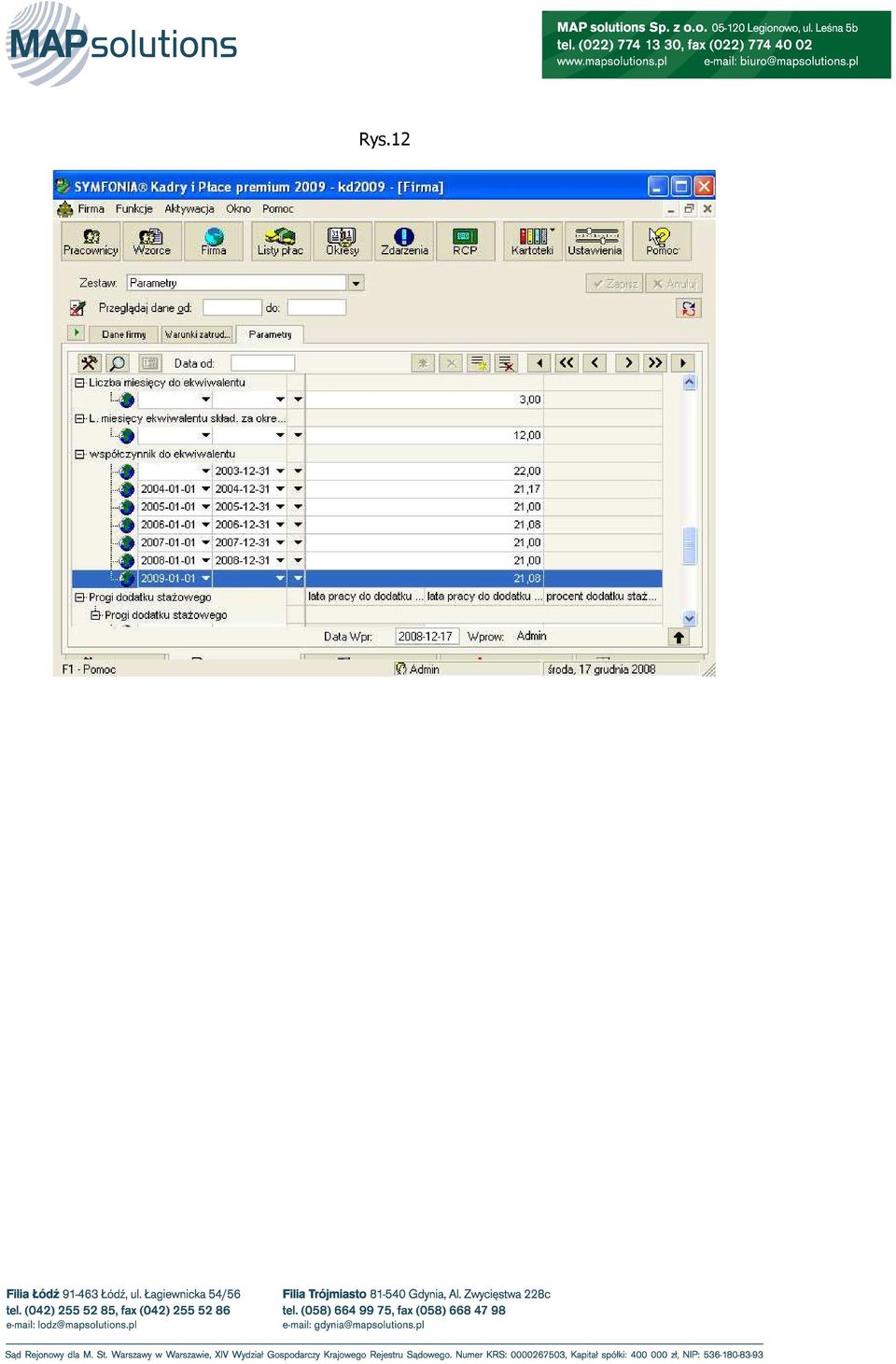
Task: Open Ustawienia from the toolbar
Action: pyautogui.click(x=595, y=240)
